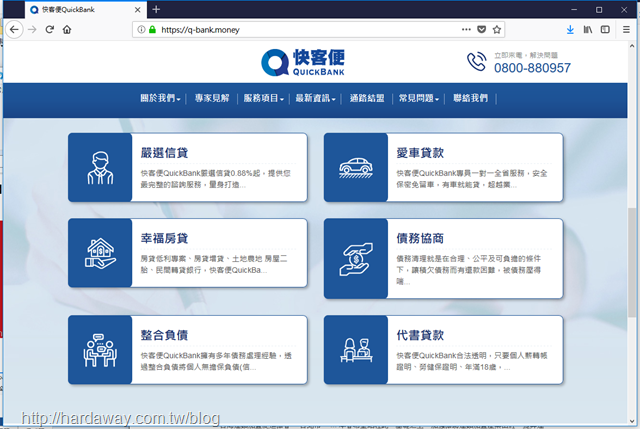The height and width of the screenshot is (429, 640).
Task: Open the 債務協商 heading link
Action: point(420,238)
